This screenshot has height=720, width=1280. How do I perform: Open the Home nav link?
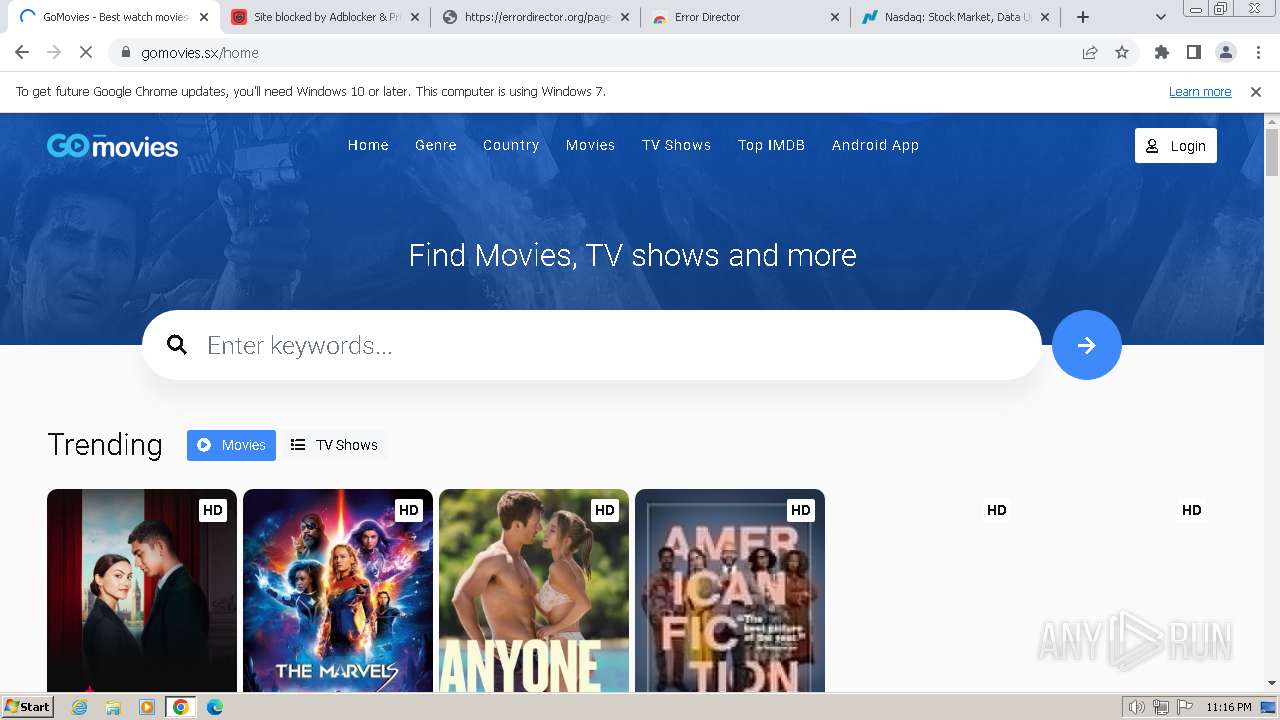(x=368, y=145)
